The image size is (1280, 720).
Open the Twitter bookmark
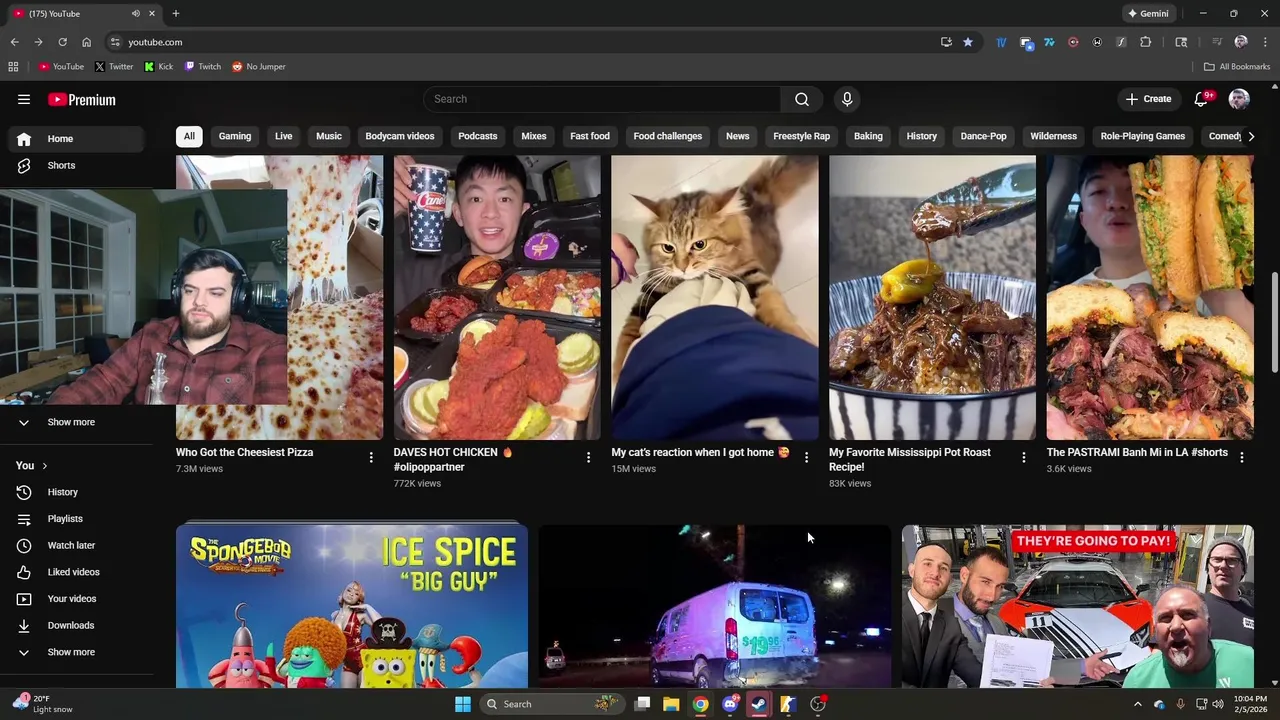[x=114, y=66]
